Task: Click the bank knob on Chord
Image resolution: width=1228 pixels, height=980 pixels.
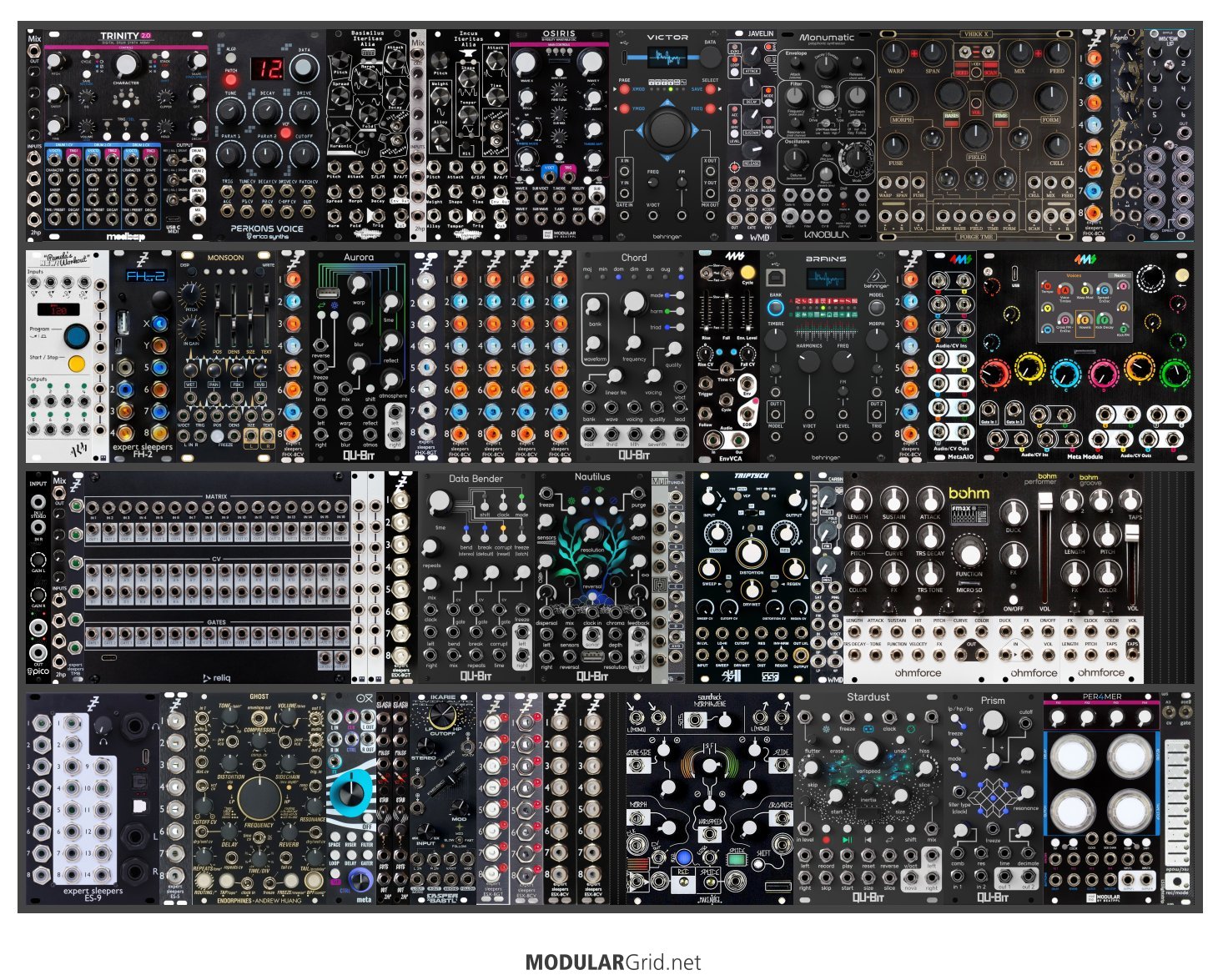Action: (x=592, y=306)
